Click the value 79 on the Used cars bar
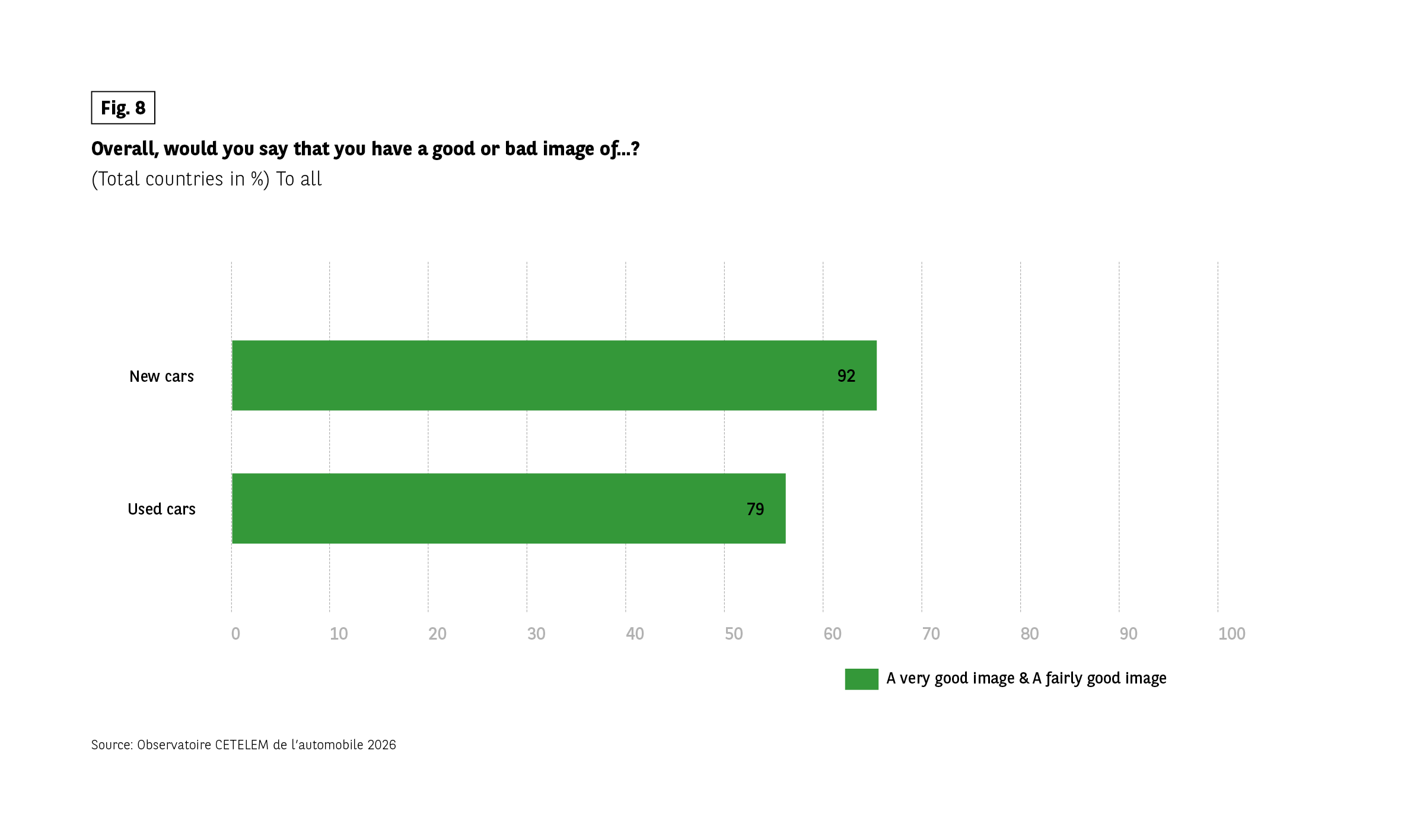Viewport: 1401px width, 840px height. click(x=755, y=509)
